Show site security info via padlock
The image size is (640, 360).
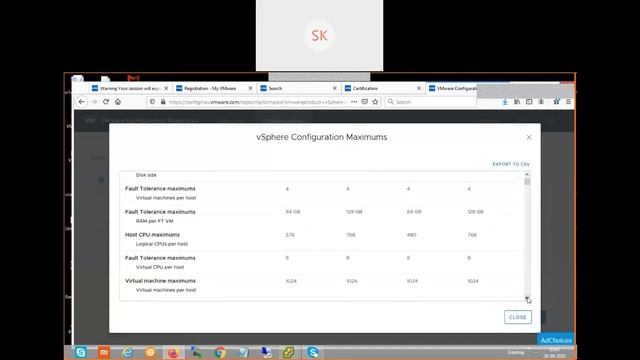163,102
